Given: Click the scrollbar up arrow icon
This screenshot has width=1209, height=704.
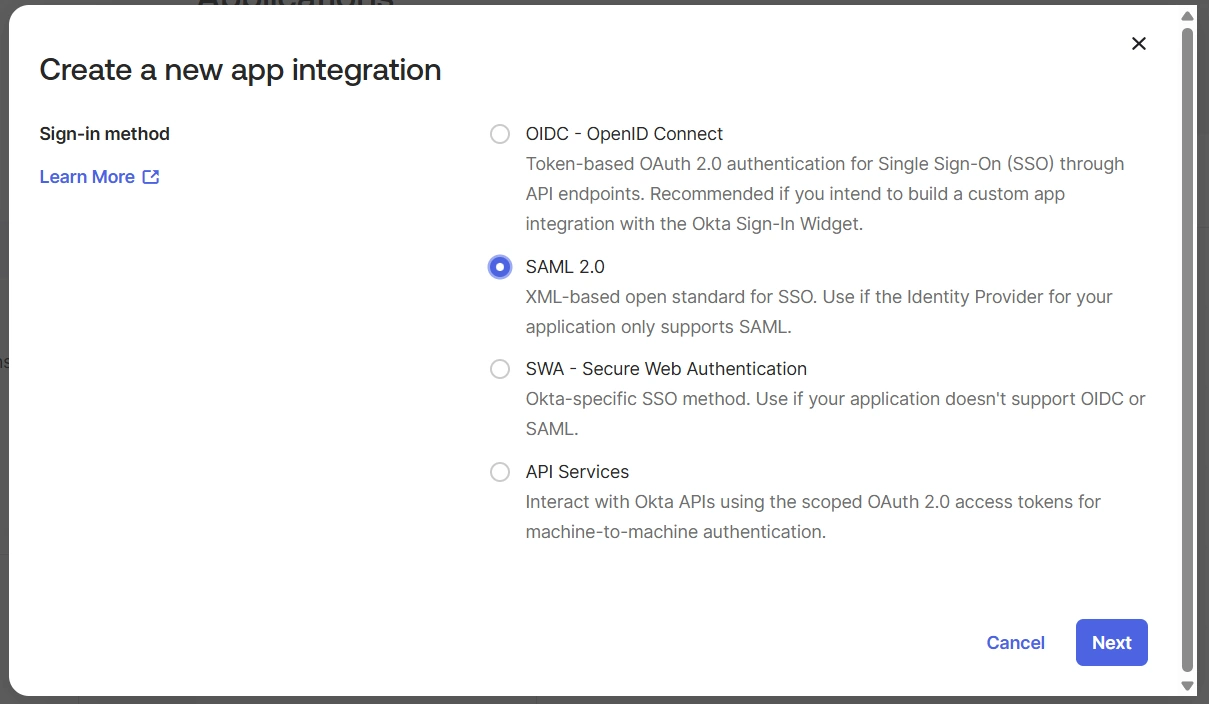Looking at the screenshot, I should click(1188, 14).
